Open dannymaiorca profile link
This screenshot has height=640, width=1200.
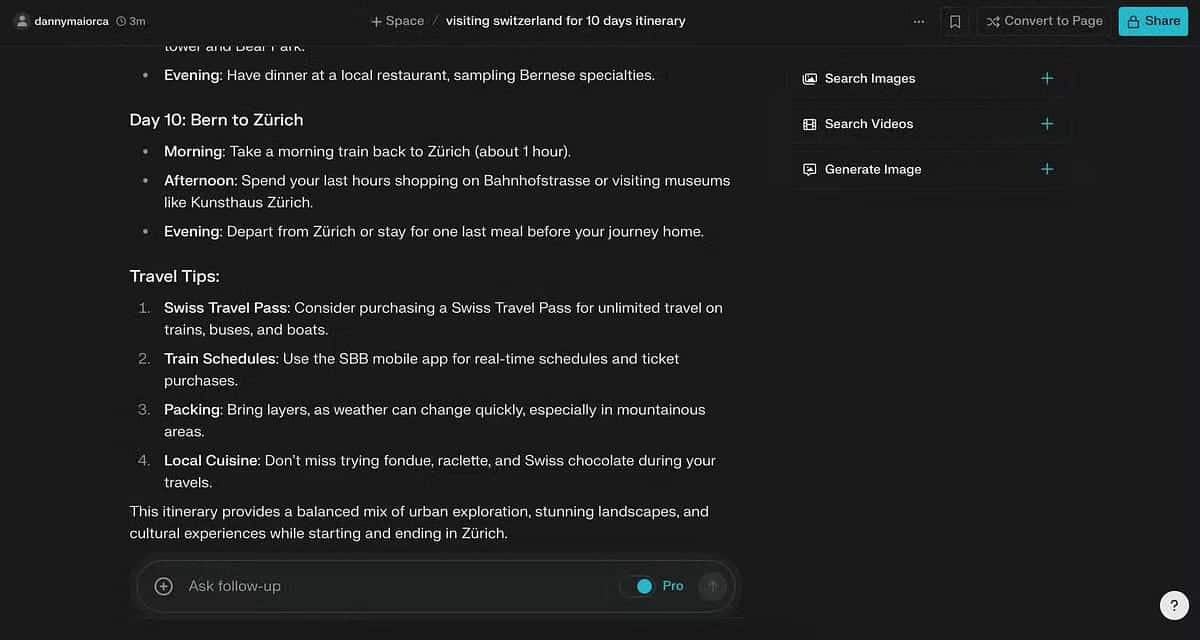71,21
